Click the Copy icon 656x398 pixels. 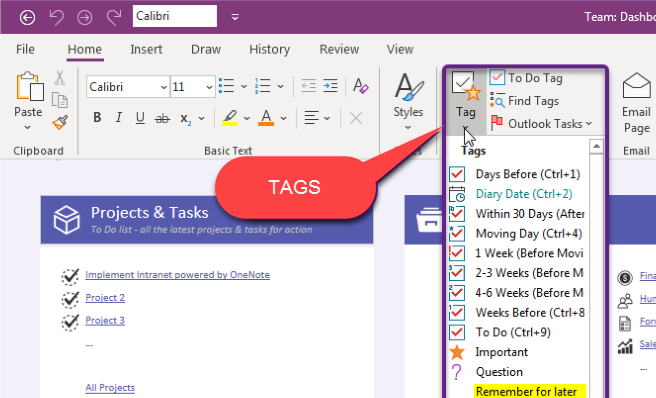(x=60, y=100)
